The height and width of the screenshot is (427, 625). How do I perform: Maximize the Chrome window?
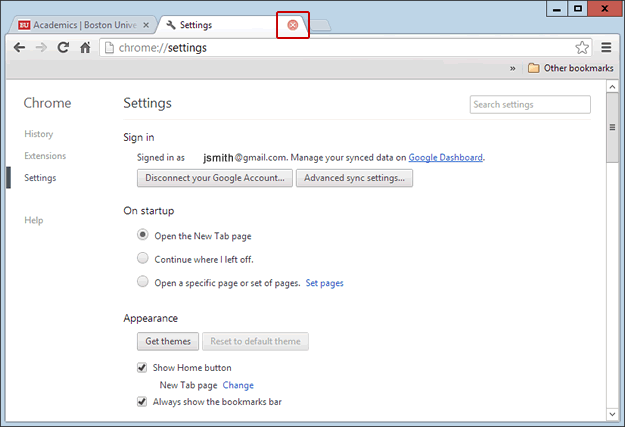(578, 9)
